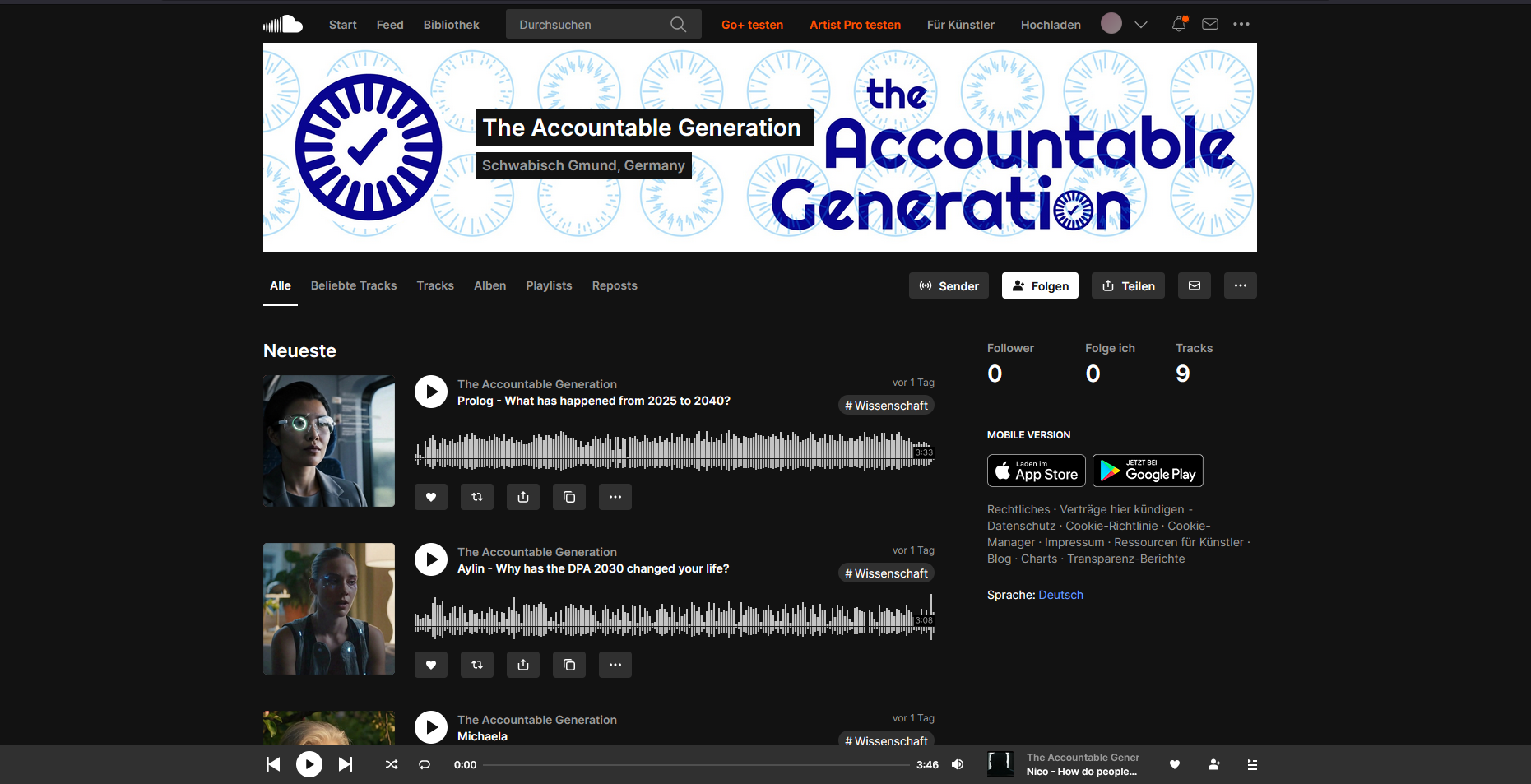Open the notifications bell icon
Image resolution: width=1531 pixels, height=784 pixels.
(1178, 25)
